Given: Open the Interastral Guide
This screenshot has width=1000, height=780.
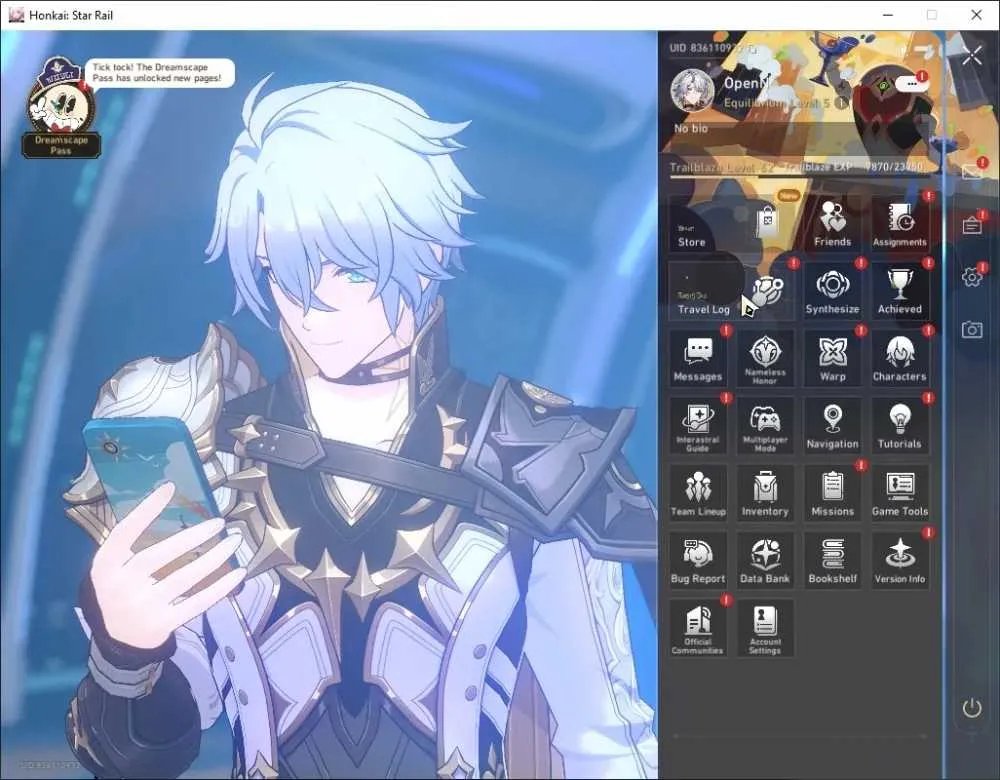Looking at the screenshot, I should coord(698,426).
